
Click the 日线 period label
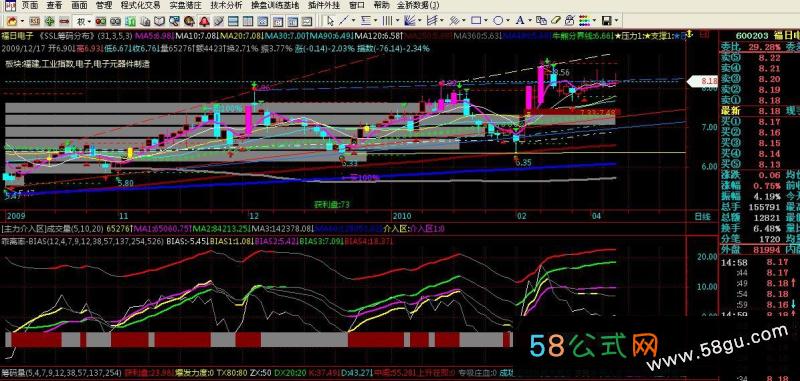703,217
